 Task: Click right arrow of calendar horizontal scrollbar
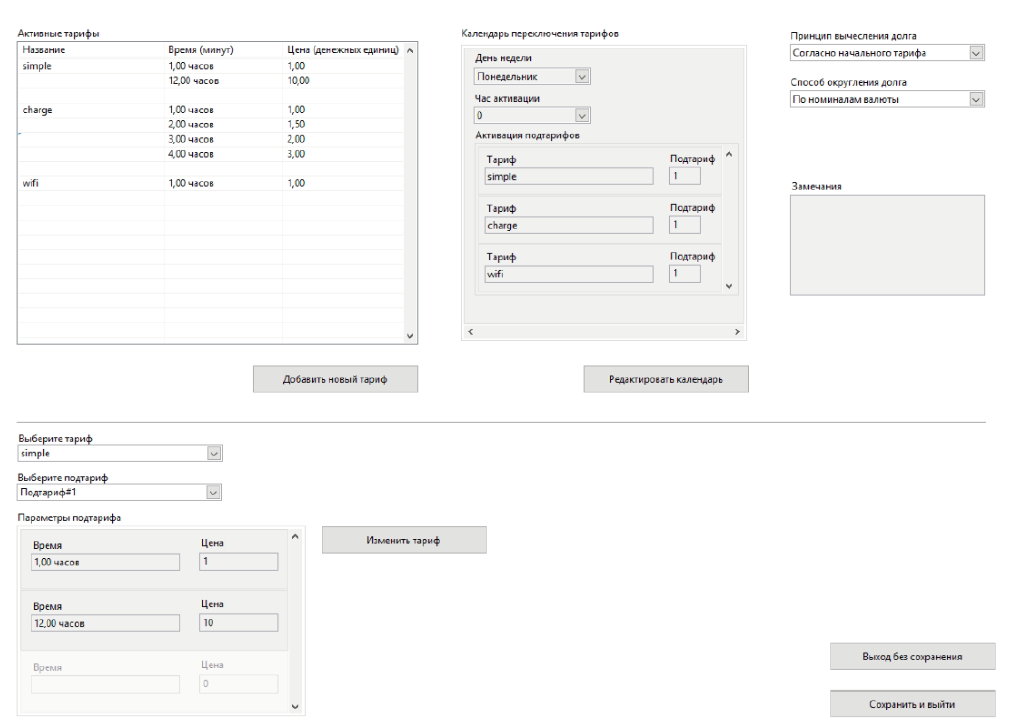(737, 331)
